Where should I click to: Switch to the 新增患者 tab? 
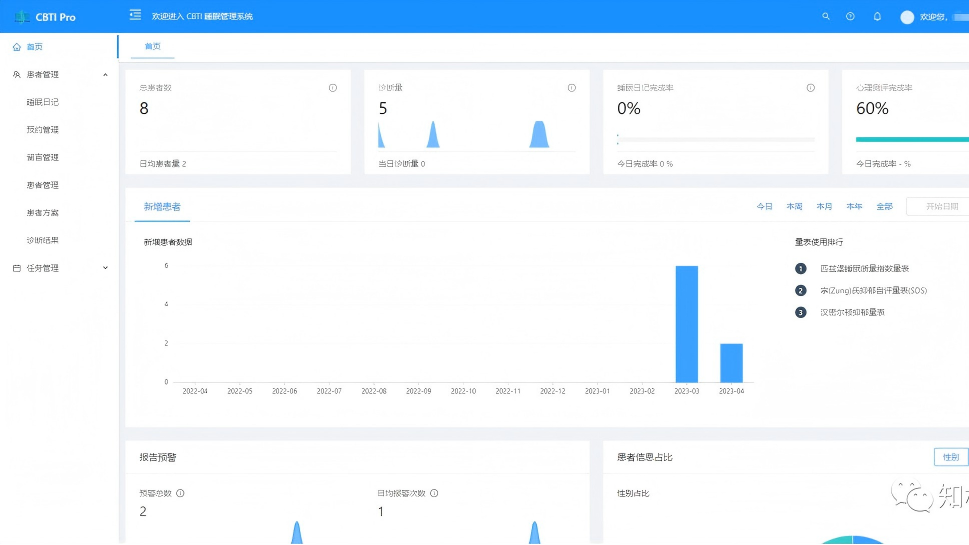point(162,207)
